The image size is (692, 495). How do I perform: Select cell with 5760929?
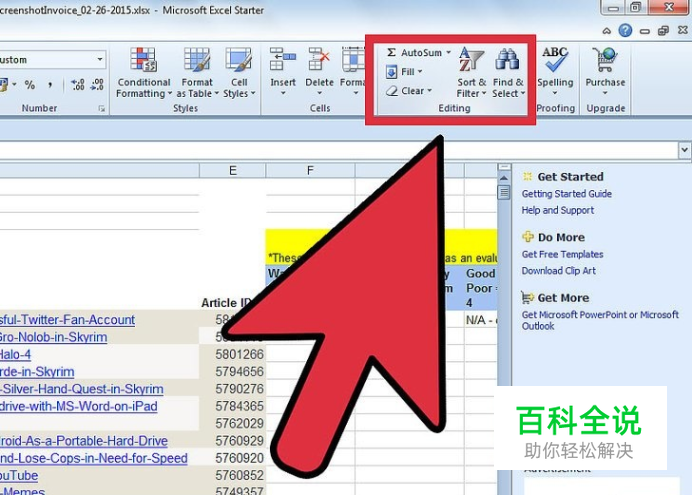tap(233, 441)
